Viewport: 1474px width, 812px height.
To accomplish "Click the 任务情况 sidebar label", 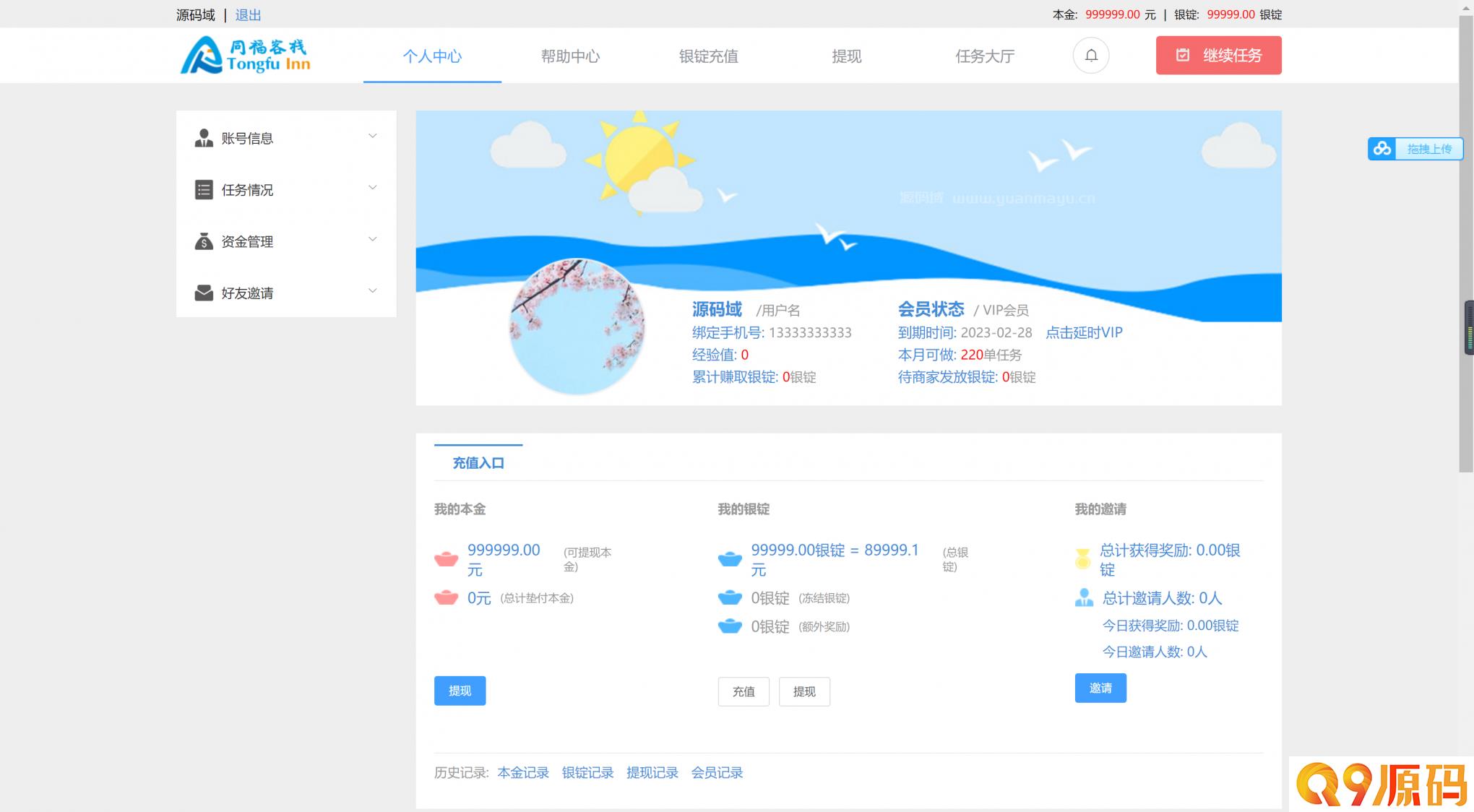I will click(247, 190).
